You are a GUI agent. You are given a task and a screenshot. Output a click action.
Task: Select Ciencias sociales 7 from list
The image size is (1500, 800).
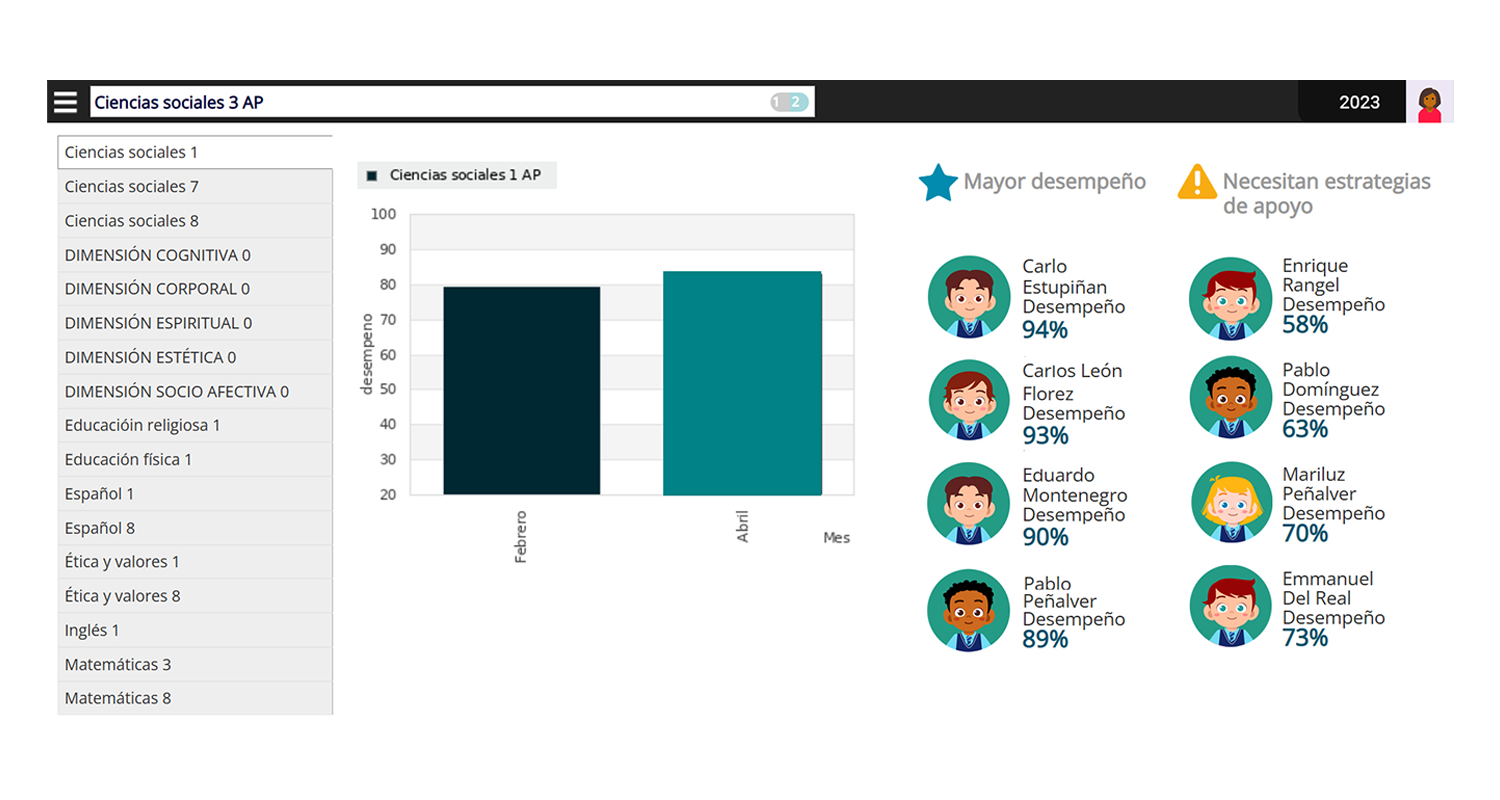[195, 187]
